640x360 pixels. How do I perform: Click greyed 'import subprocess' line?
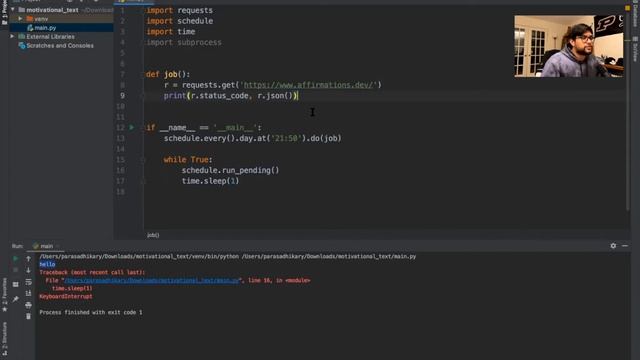pyautogui.click(x=184, y=42)
